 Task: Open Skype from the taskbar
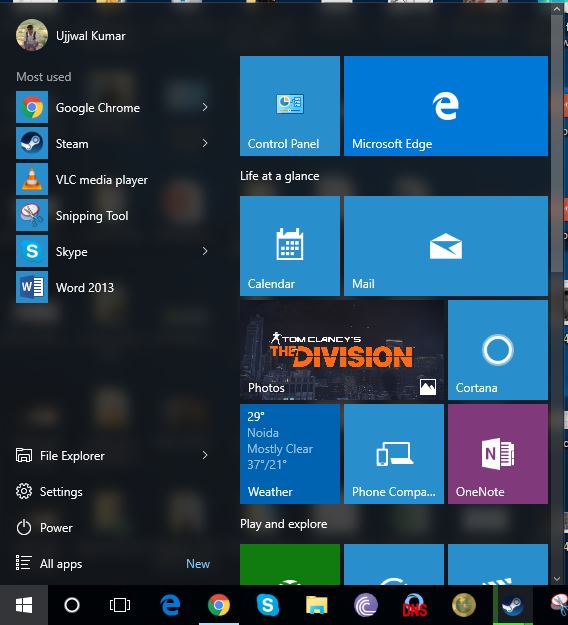(267, 605)
